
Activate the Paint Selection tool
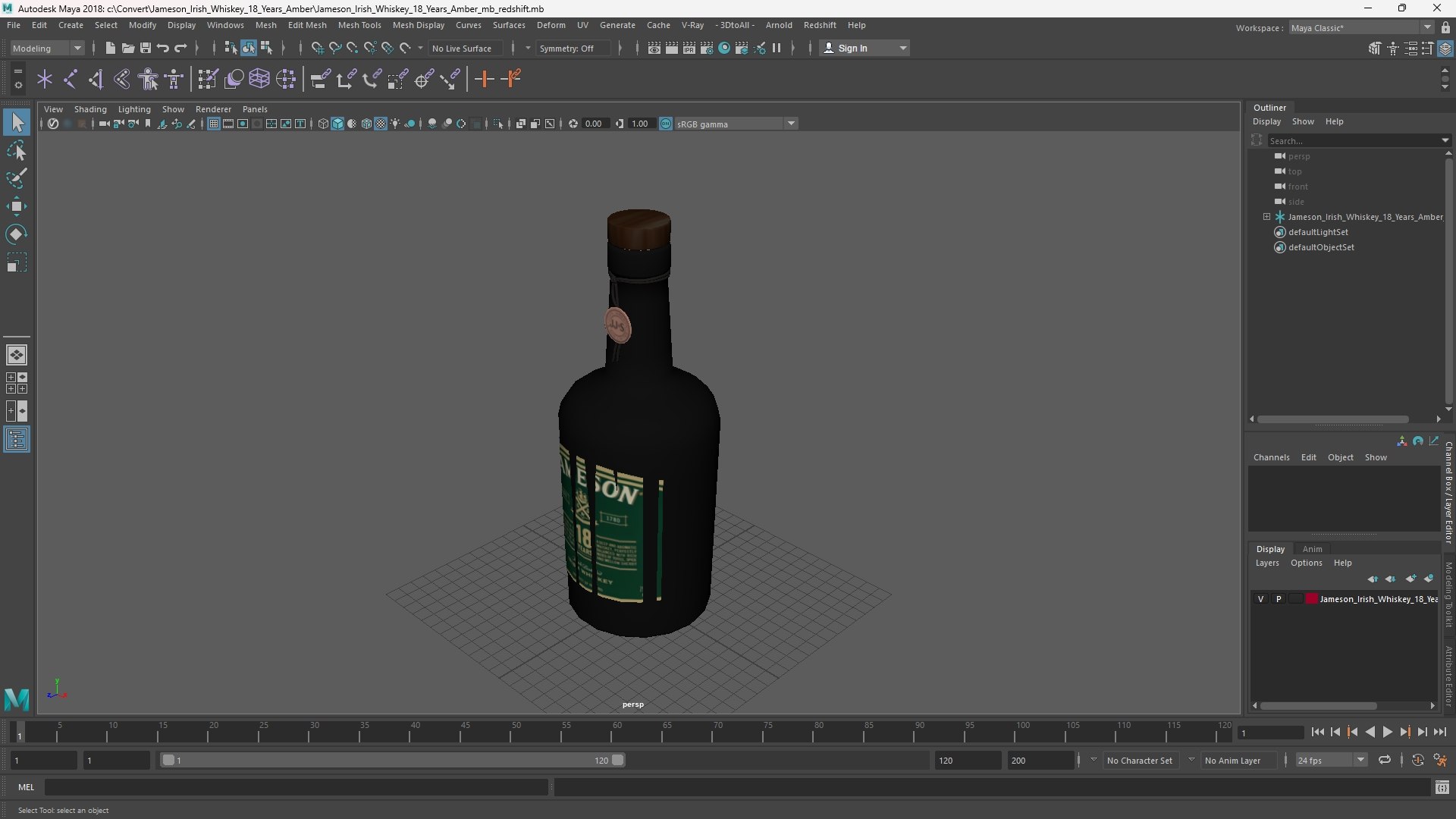(17, 178)
